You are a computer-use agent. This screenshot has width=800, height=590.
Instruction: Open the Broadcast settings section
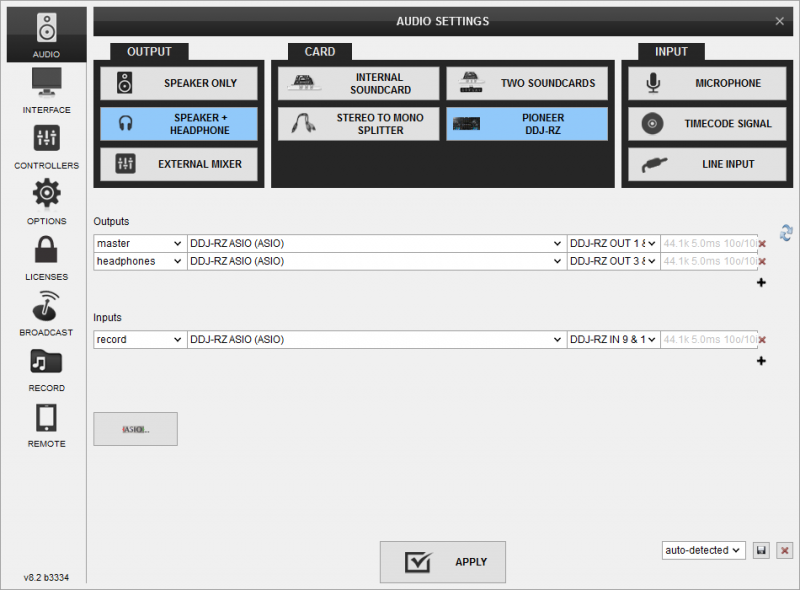(x=46, y=313)
